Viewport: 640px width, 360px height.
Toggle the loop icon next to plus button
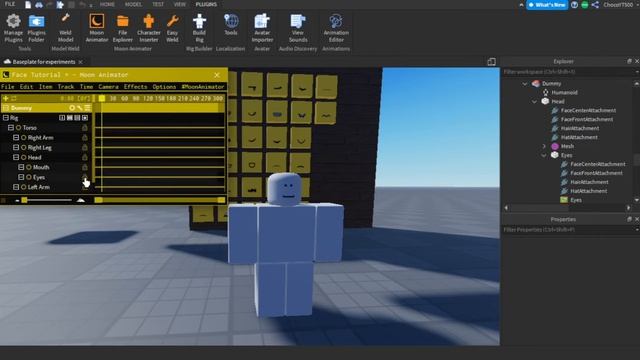click(14, 98)
